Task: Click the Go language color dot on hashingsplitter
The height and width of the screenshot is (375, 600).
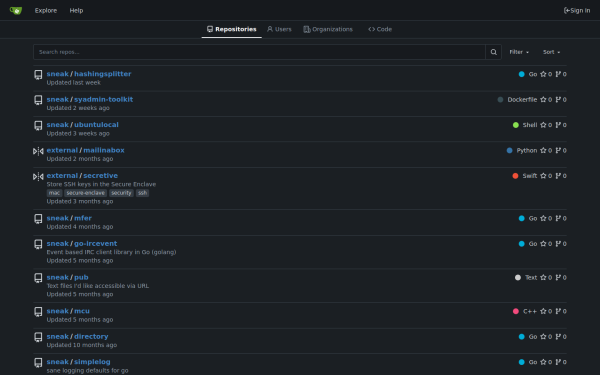Action: (522, 74)
